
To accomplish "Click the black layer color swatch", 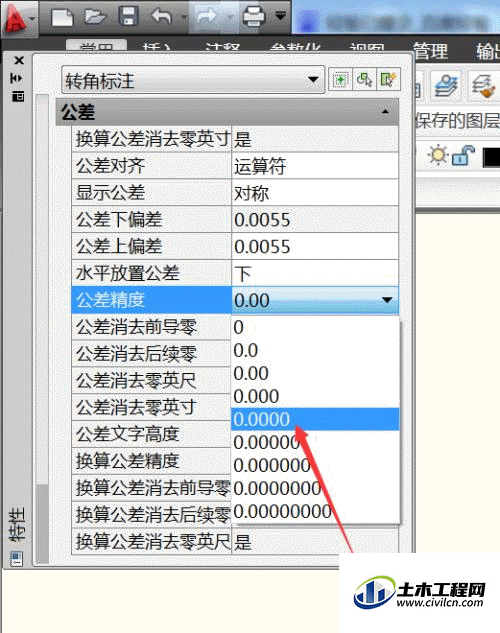I will coord(492,156).
